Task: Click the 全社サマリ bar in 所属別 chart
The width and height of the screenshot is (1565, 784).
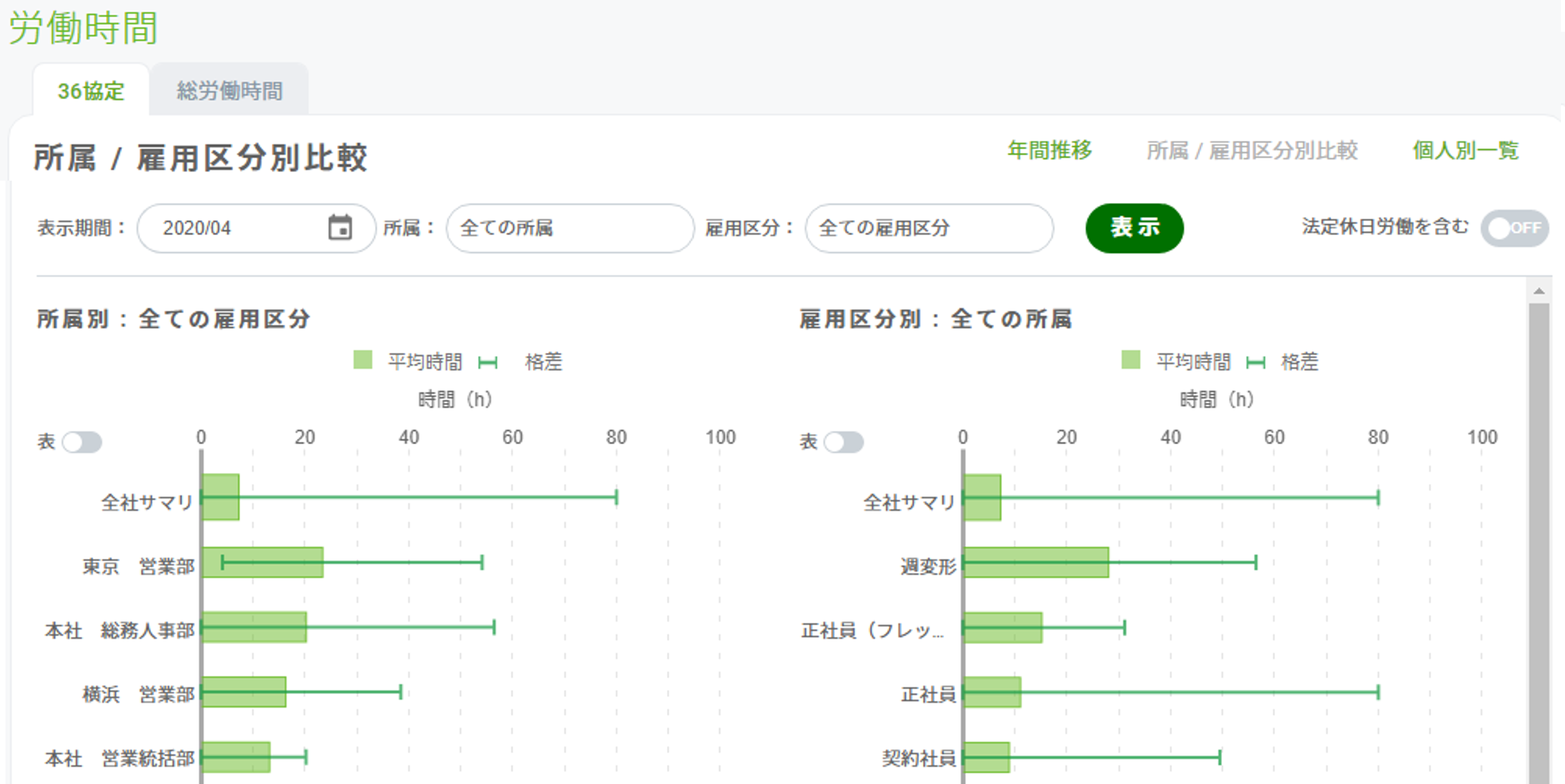Action: coord(221,498)
